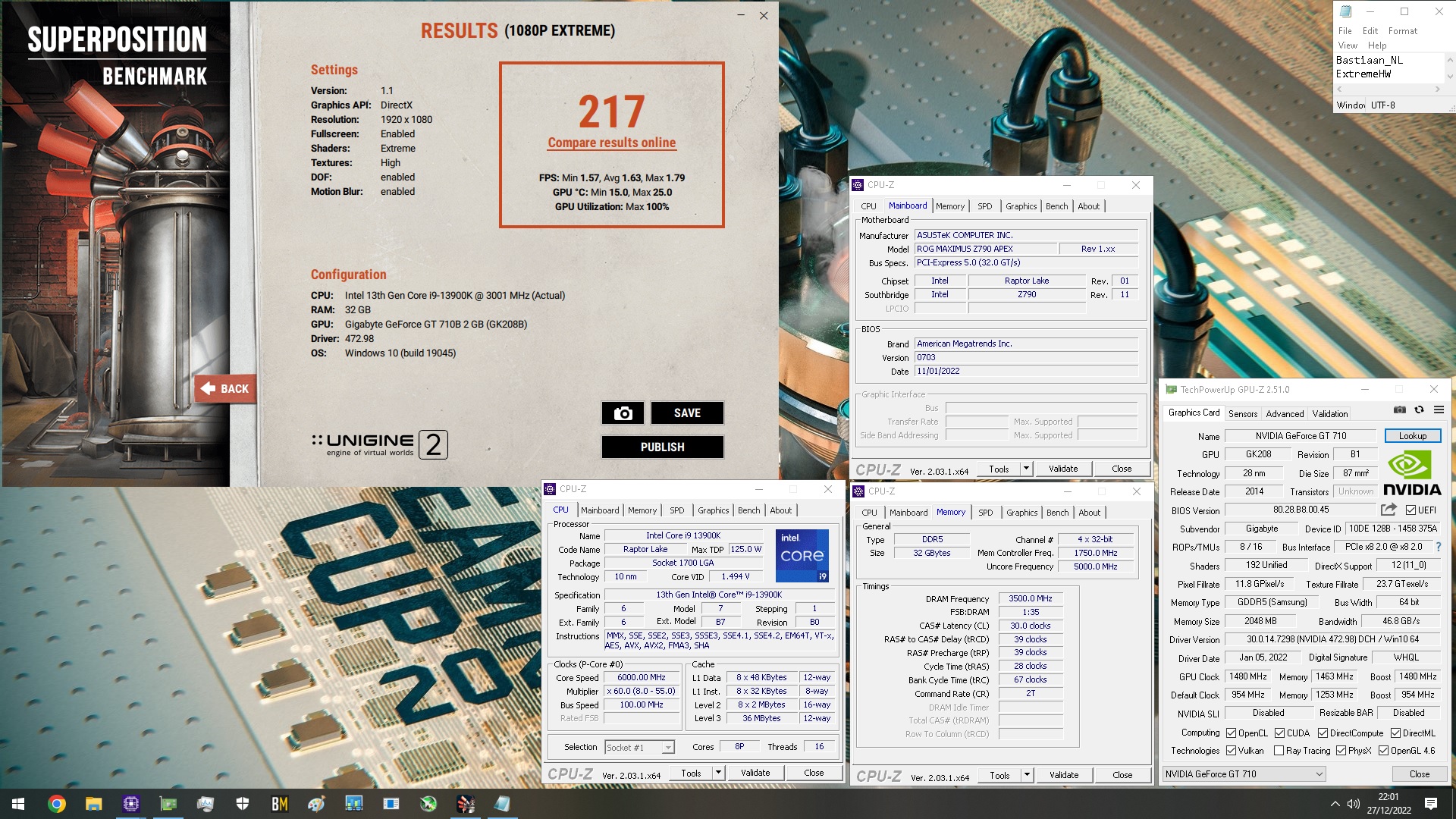
Task: Click the taskbar clock showing 22:01
Action: (1389, 804)
